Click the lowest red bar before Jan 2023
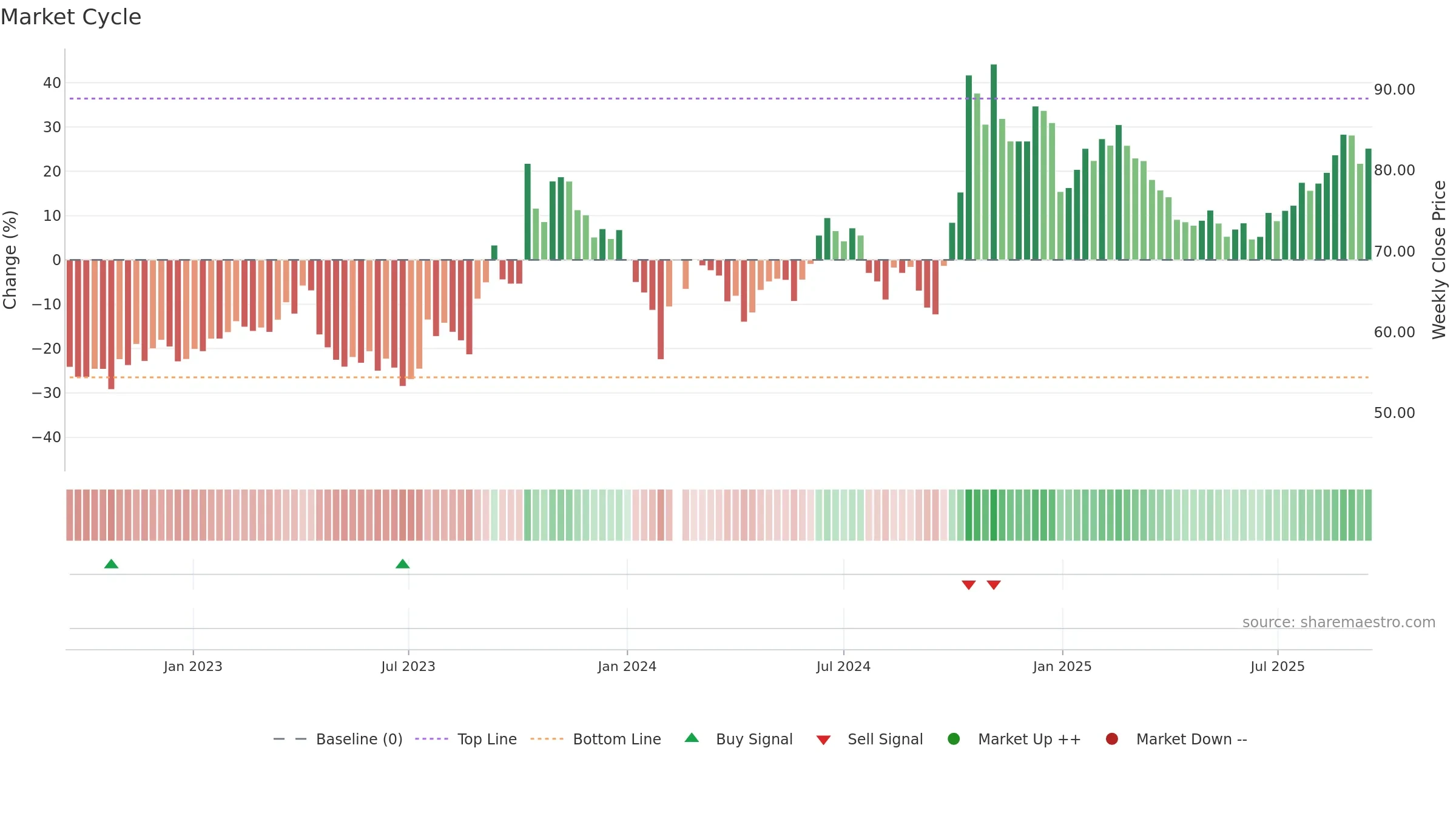The height and width of the screenshot is (819, 1456). pyautogui.click(x=111, y=325)
